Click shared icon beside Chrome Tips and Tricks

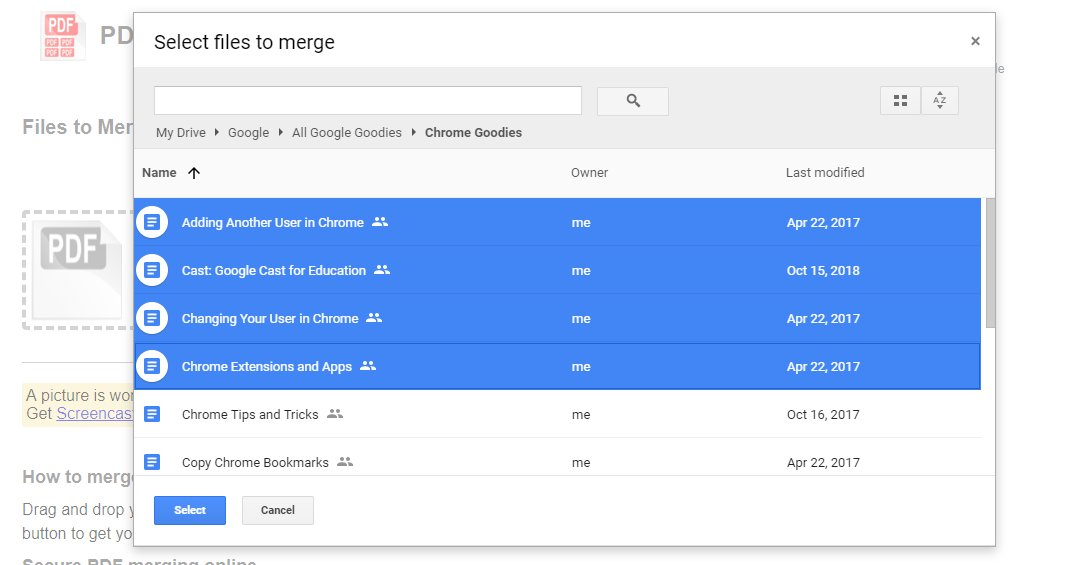tap(335, 414)
